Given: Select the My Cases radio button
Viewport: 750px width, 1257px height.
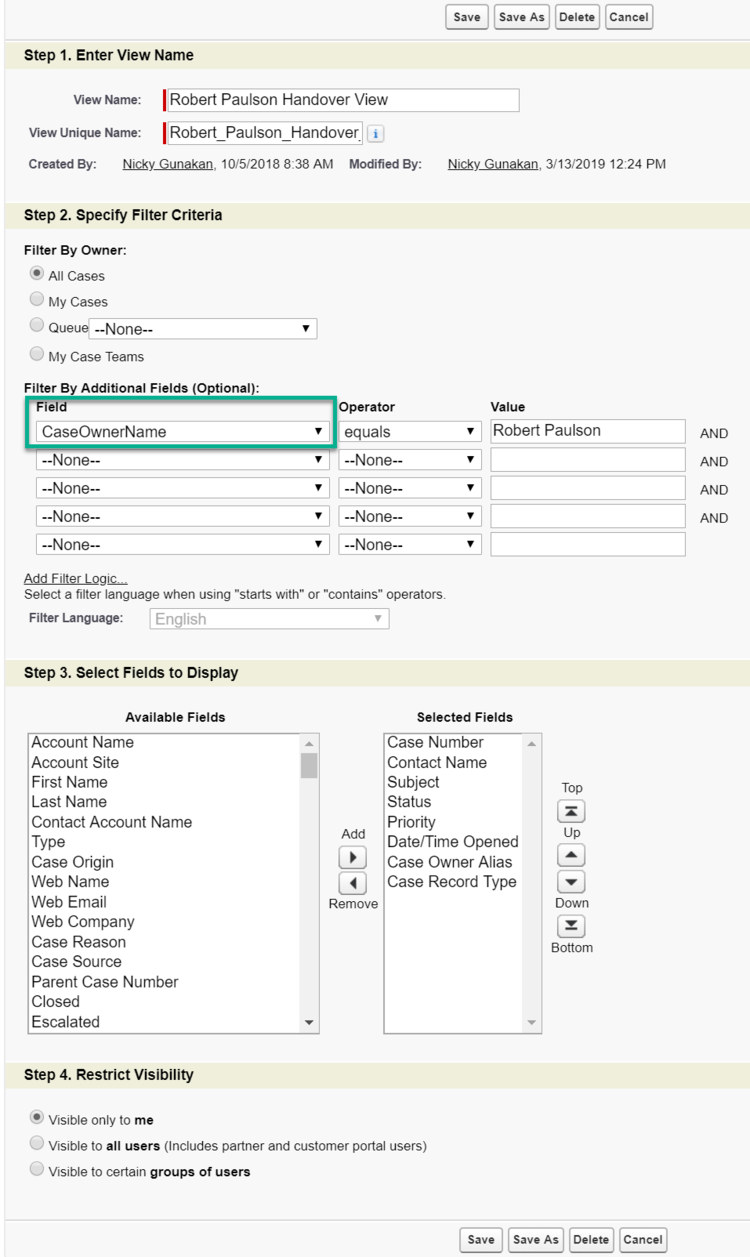Looking at the screenshot, I should 37,300.
